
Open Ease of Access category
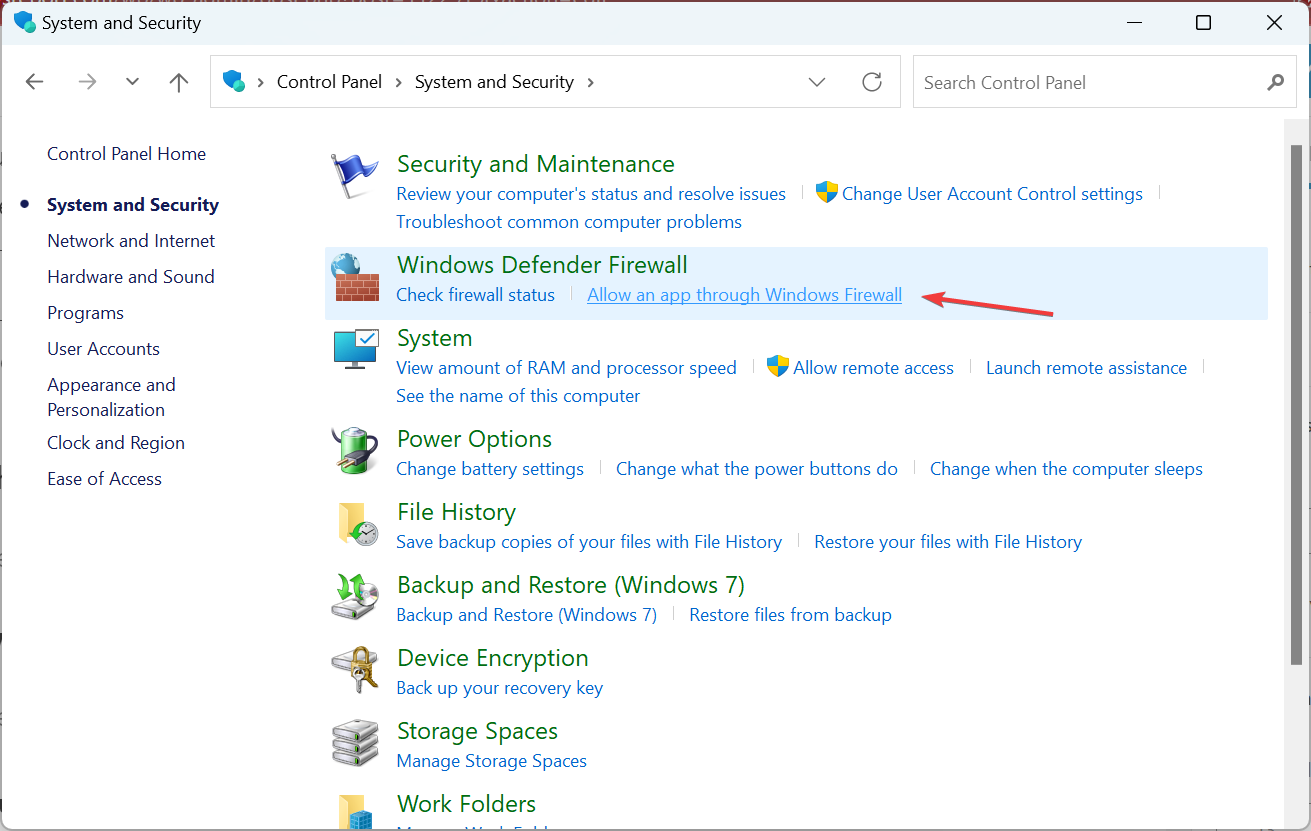point(104,478)
